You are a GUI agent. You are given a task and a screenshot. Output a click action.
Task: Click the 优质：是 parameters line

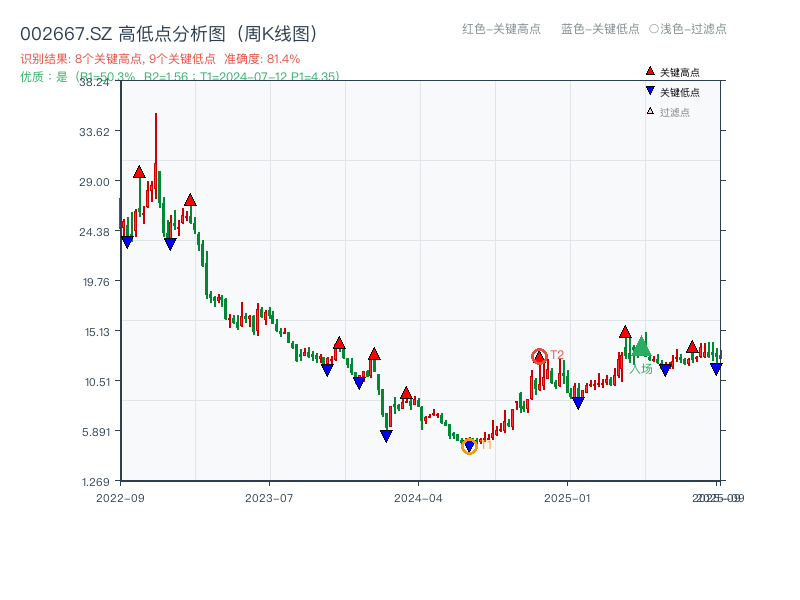click(x=178, y=76)
